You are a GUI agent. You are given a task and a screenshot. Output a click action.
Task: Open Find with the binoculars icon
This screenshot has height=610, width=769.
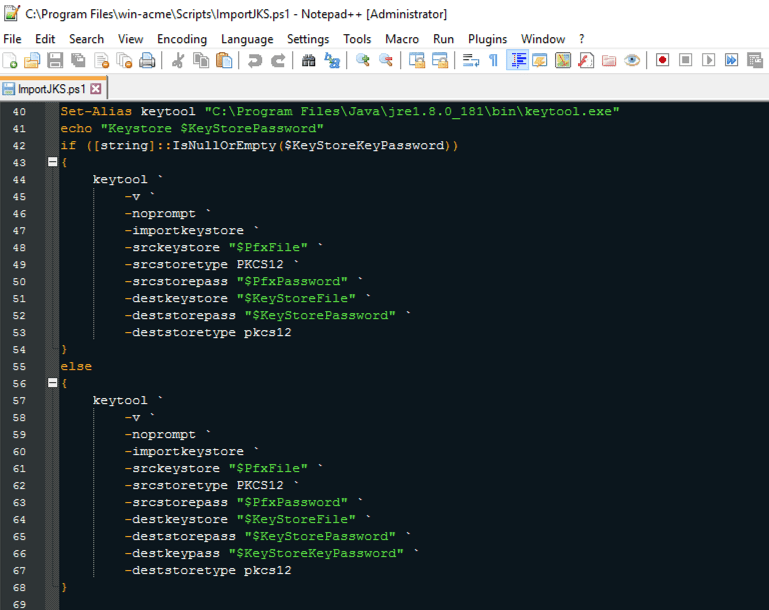click(308, 60)
